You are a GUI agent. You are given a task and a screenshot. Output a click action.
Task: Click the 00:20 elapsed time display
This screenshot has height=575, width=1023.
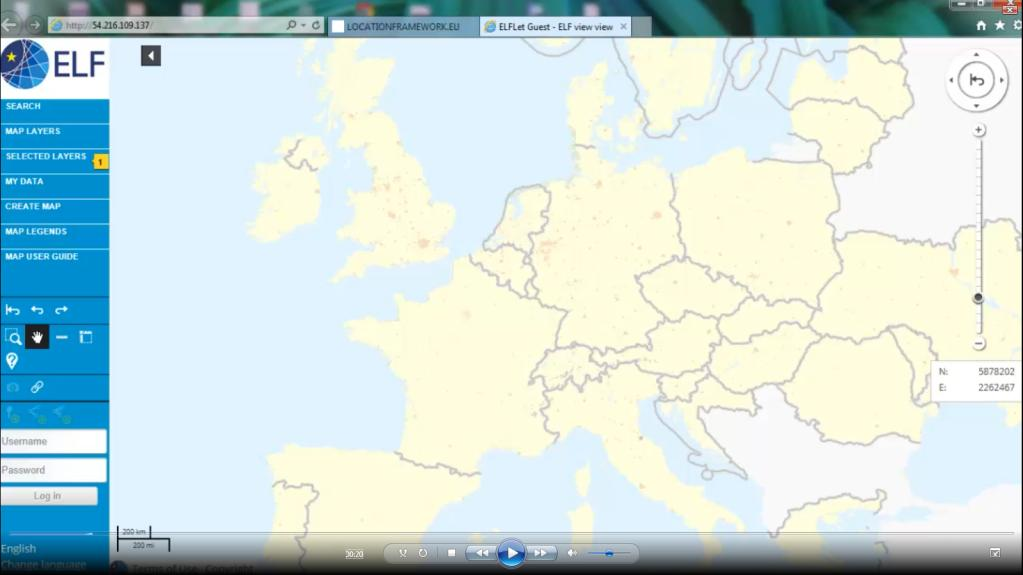point(354,554)
